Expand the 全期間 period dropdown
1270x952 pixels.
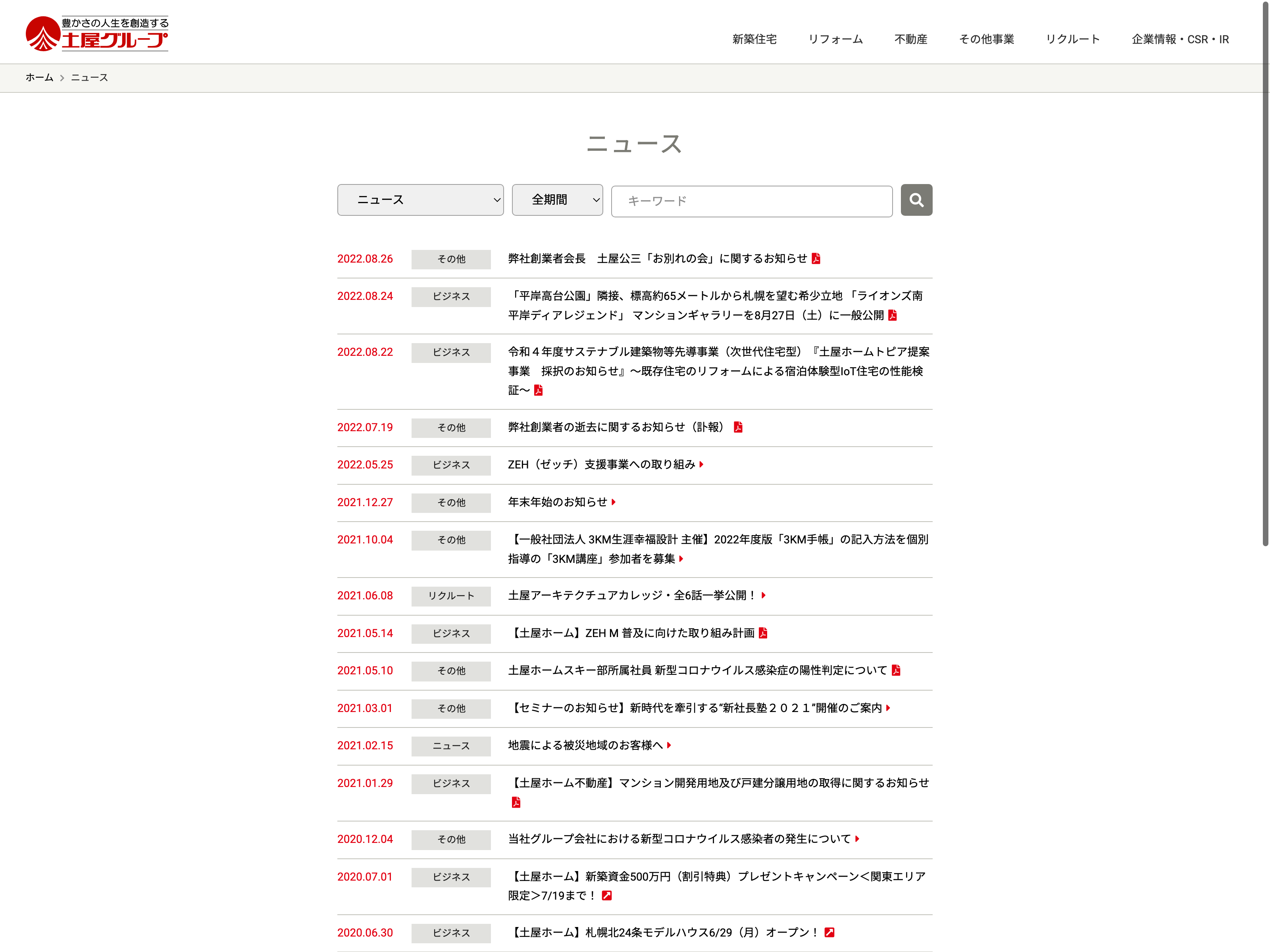click(557, 200)
